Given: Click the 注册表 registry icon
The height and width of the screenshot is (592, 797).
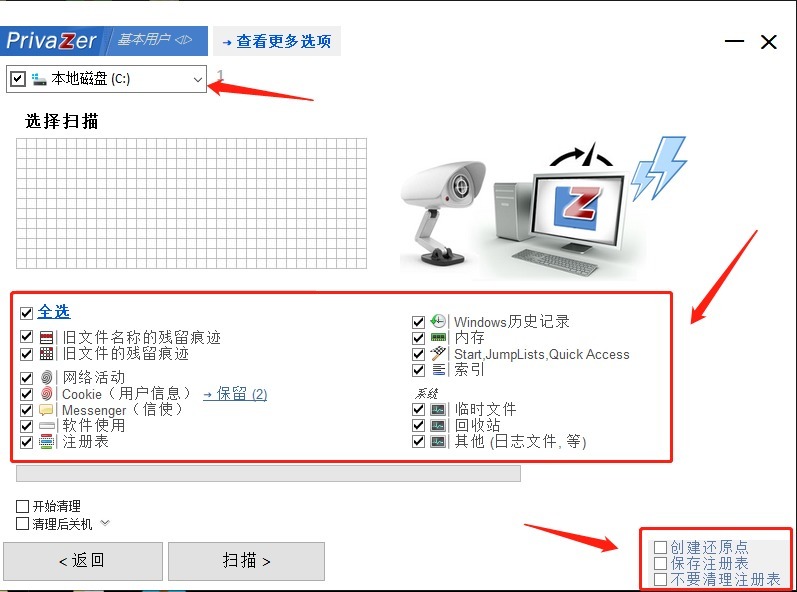Looking at the screenshot, I should [x=46, y=442].
